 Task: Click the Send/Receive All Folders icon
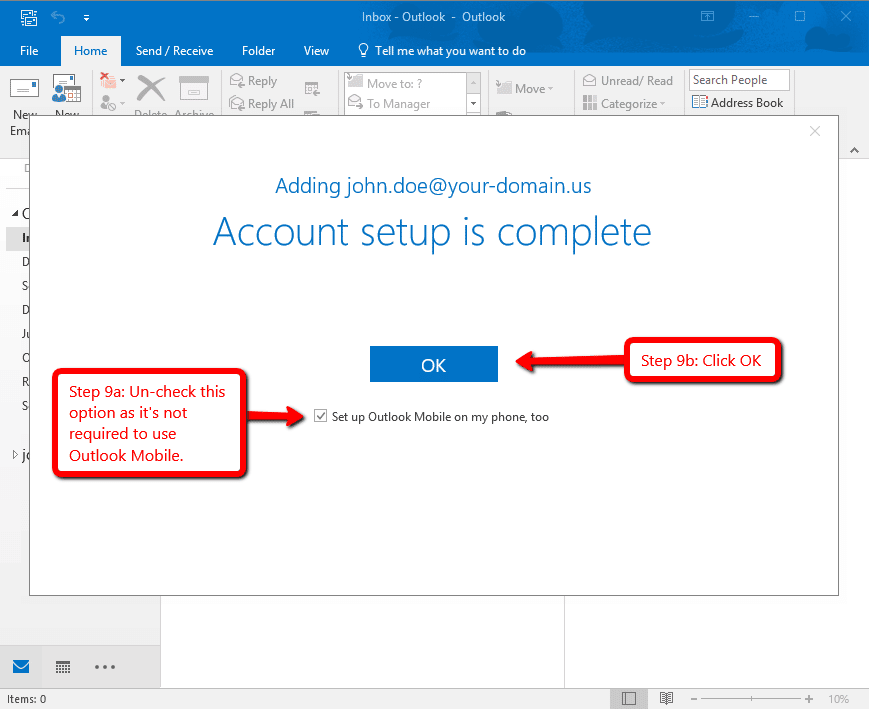click(29, 17)
